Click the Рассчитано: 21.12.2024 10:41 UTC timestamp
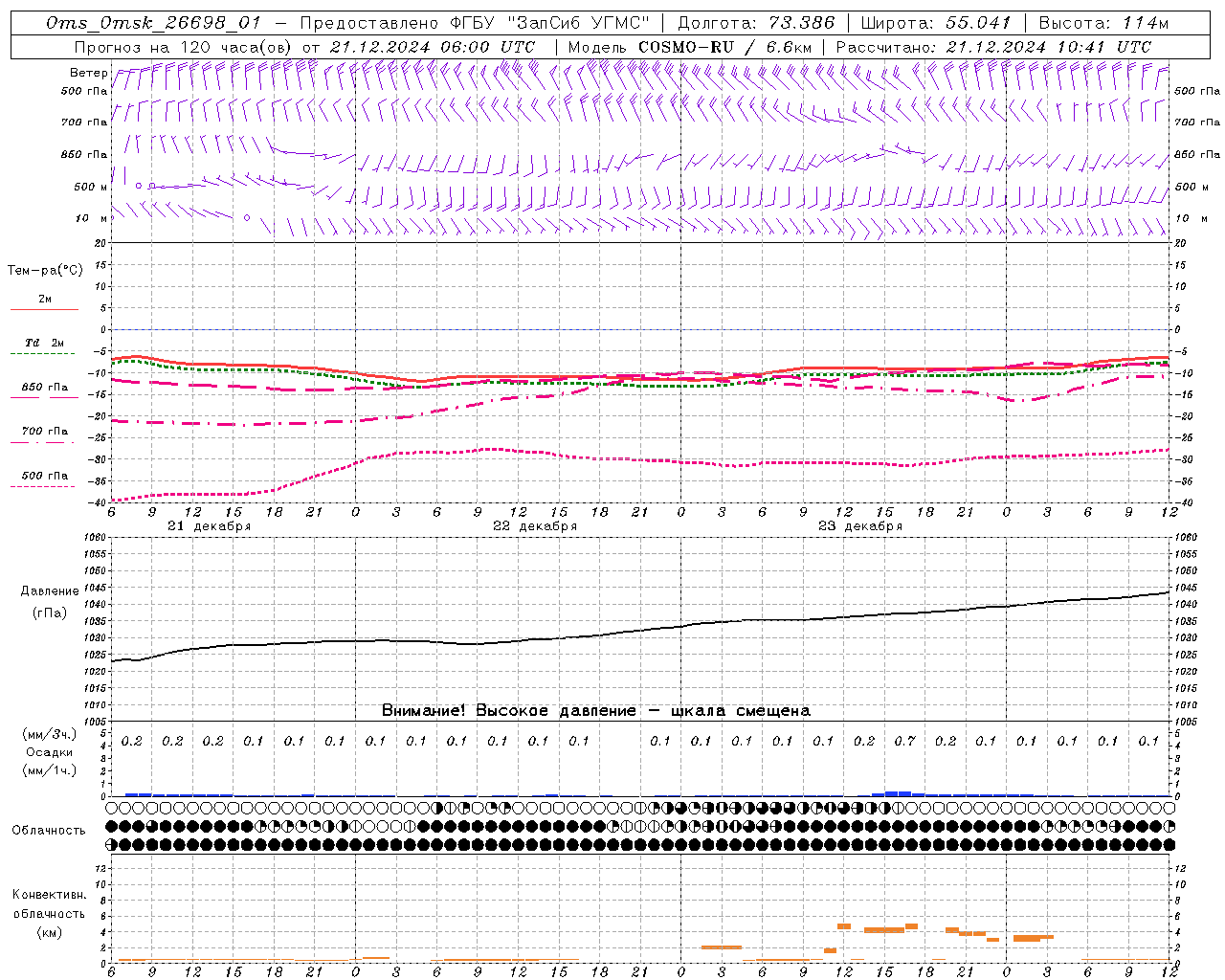This screenshot has width=1225, height=980. (993, 47)
